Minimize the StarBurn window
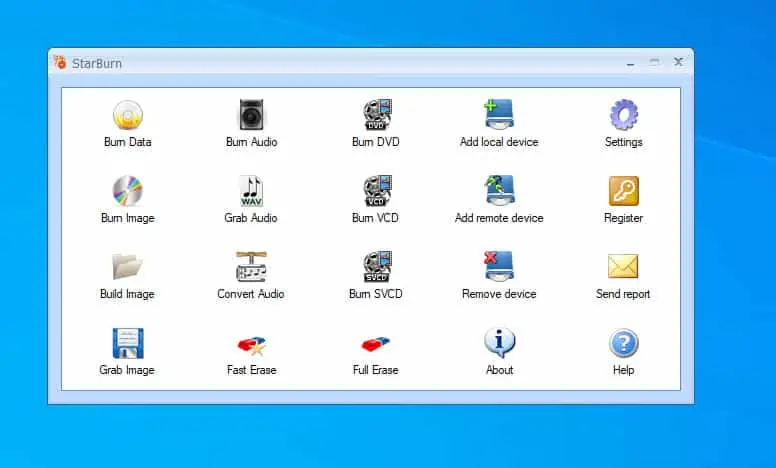776x468 pixels. pyautogui.click(x=630, y=63)
